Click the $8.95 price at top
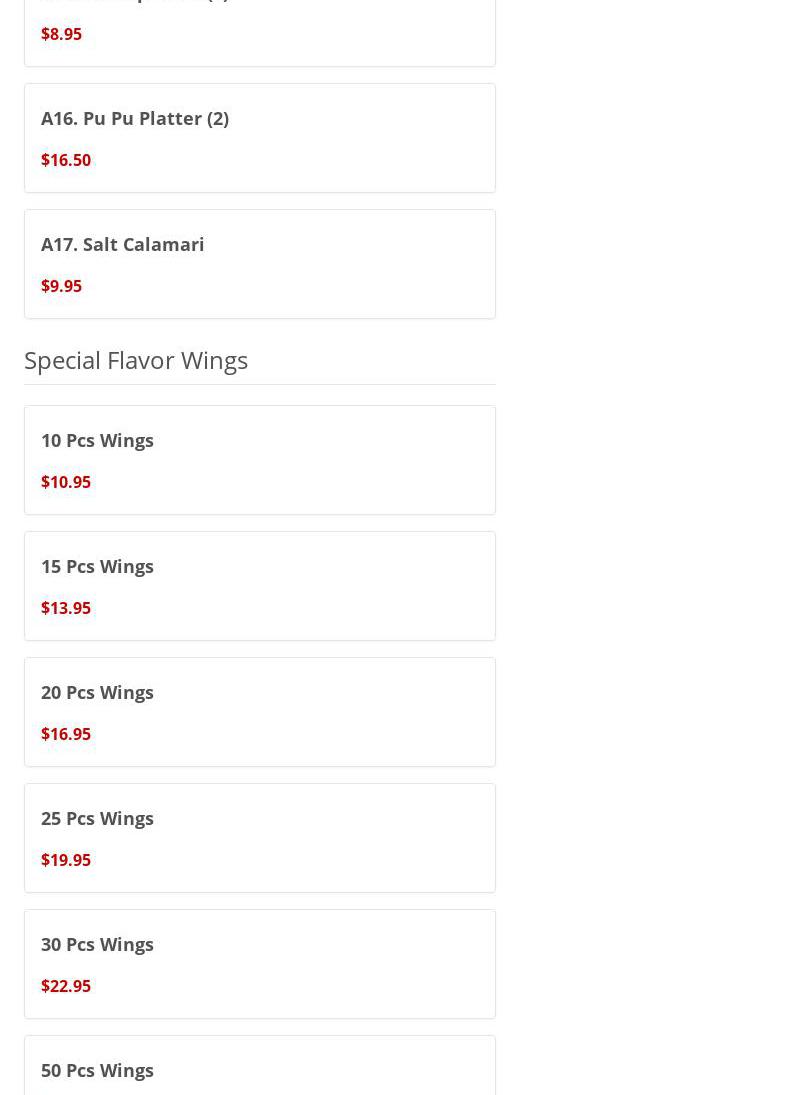Viewport: 785px width, 1095px height. pos(61,34)
